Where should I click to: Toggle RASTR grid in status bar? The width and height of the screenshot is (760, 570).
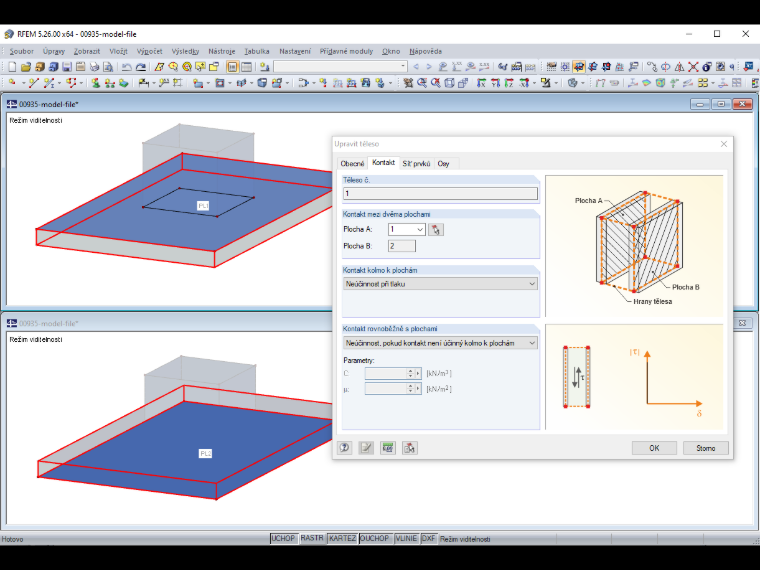(312, 538)
